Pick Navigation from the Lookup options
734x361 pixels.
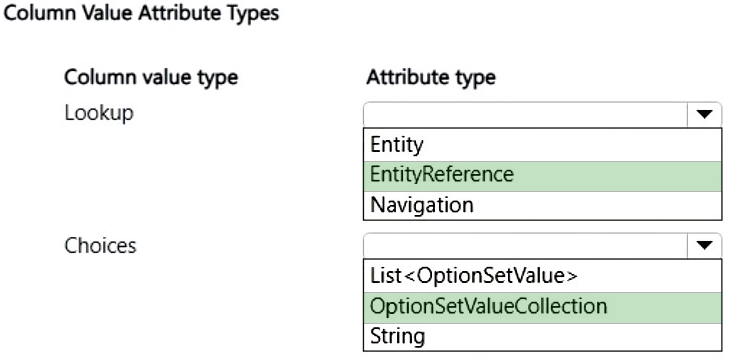coord(543,205)
